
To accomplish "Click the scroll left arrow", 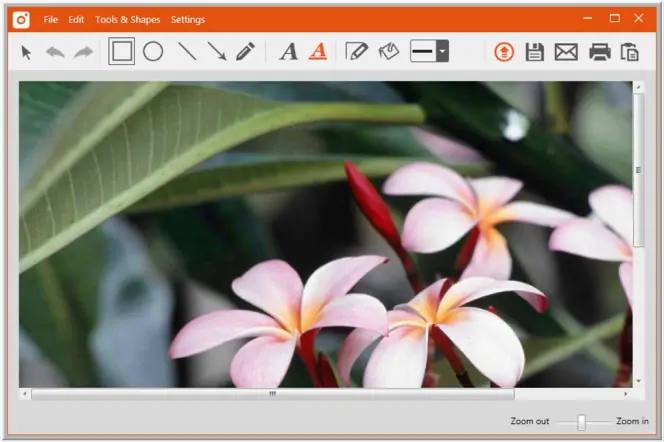I will pos(25,394).
